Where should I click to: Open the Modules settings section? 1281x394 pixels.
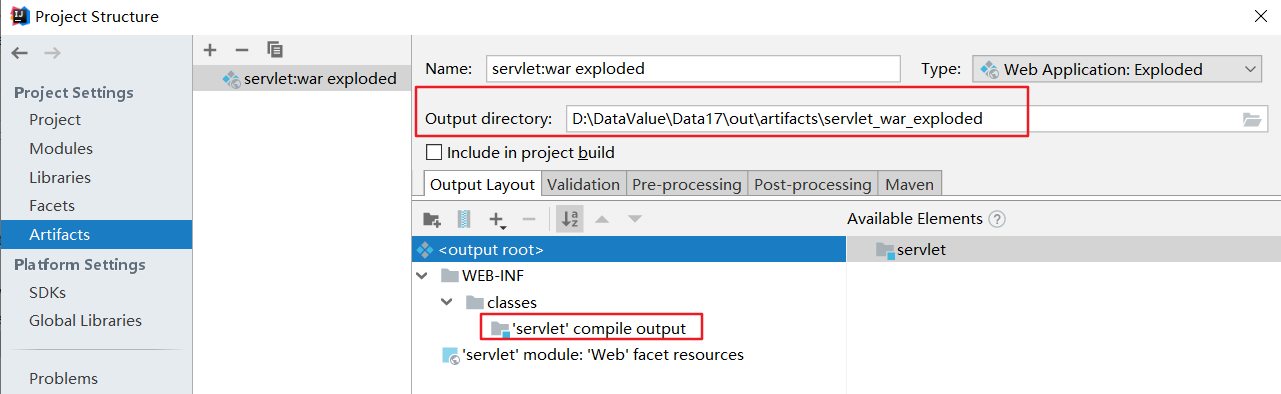[x=61, y=148]
